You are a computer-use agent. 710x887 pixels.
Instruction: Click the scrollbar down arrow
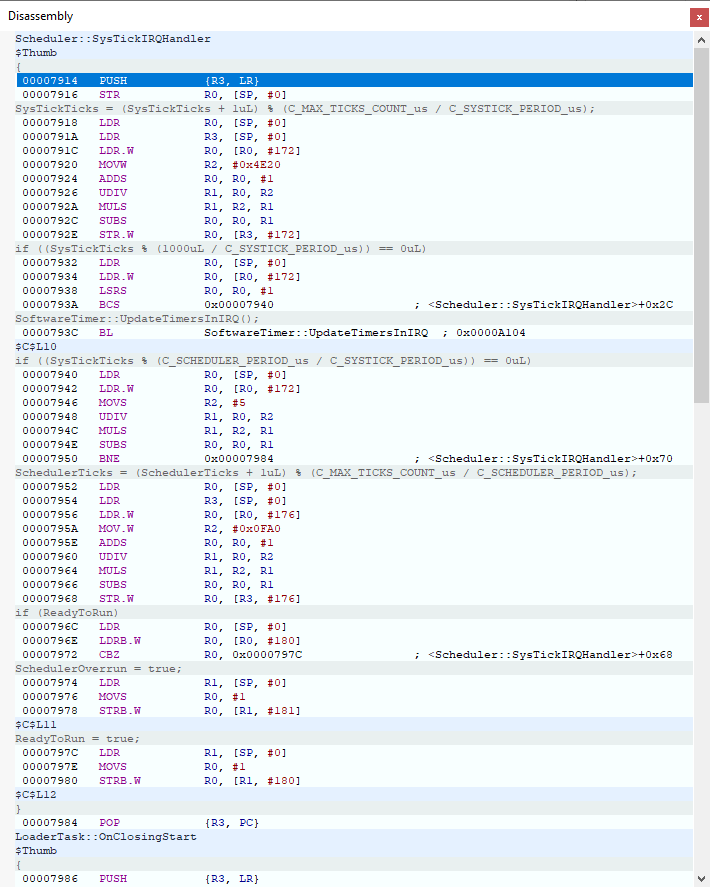(701, 879)
